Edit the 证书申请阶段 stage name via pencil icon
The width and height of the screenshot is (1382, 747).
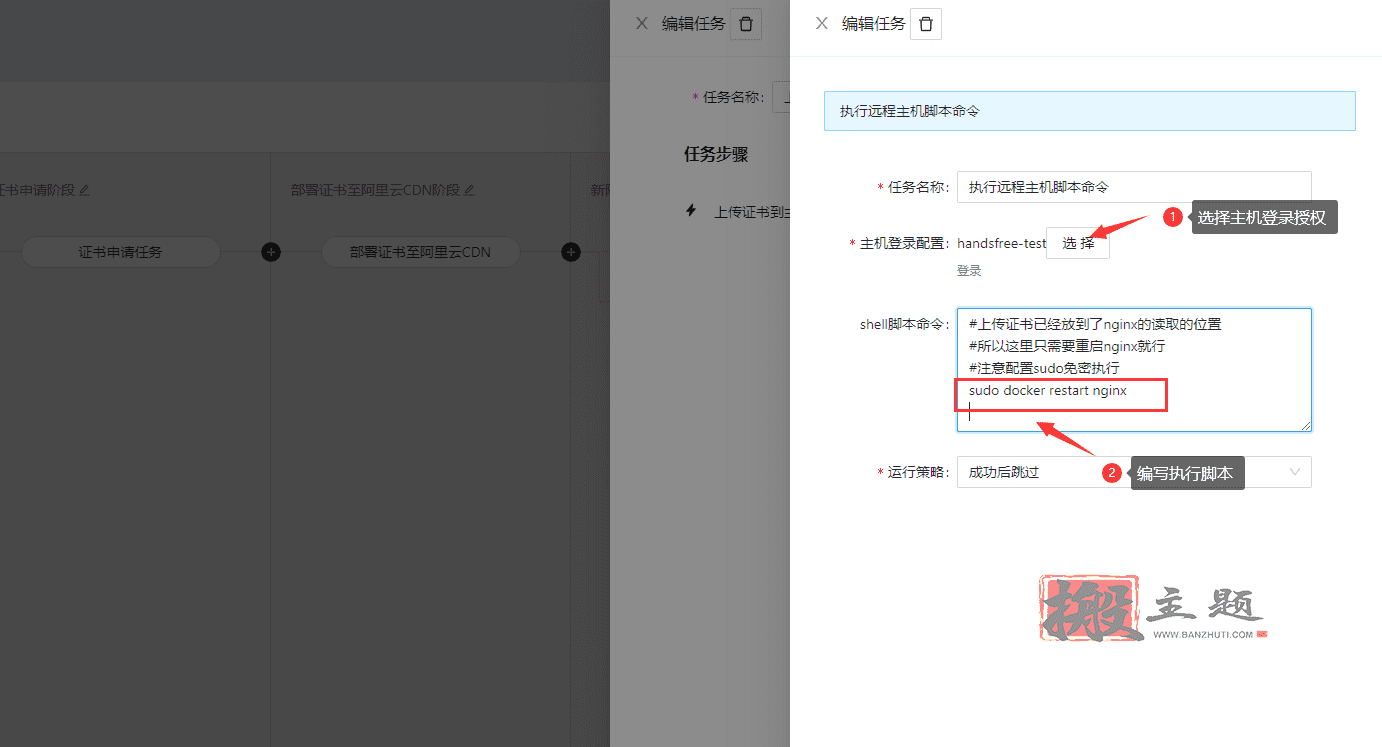coord(84,190)
